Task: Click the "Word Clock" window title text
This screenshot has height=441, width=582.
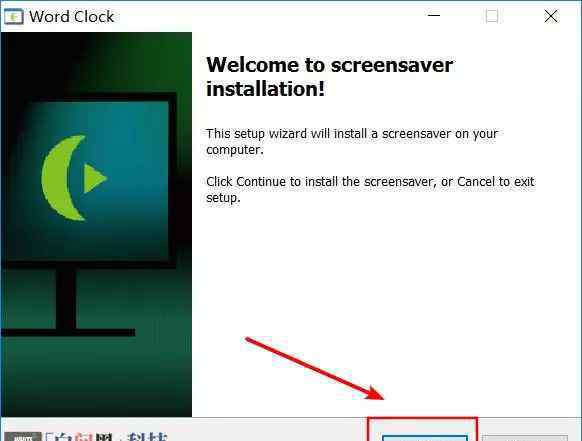Action: click(72, 17)
